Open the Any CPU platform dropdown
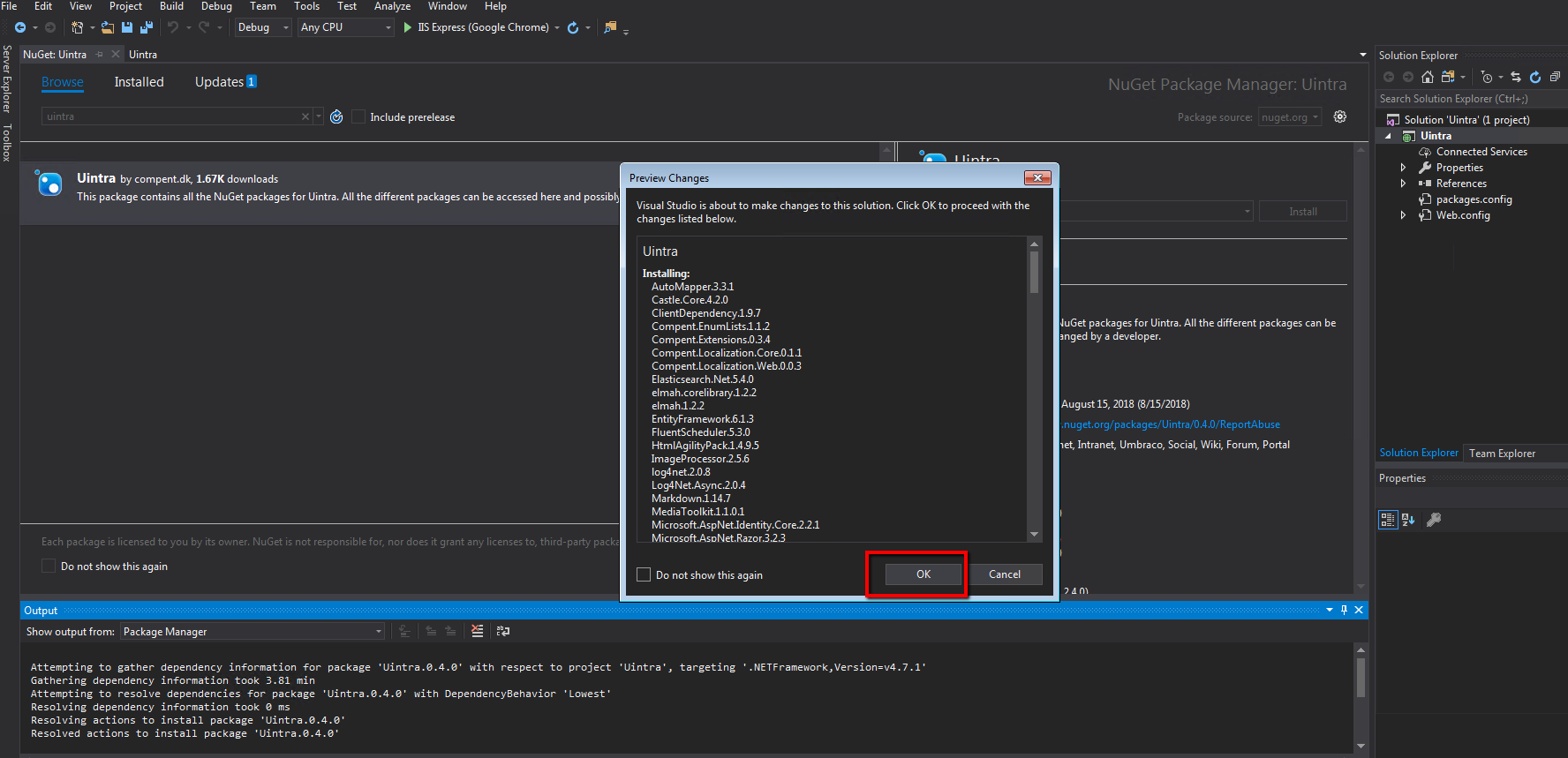 coord(345,27)
